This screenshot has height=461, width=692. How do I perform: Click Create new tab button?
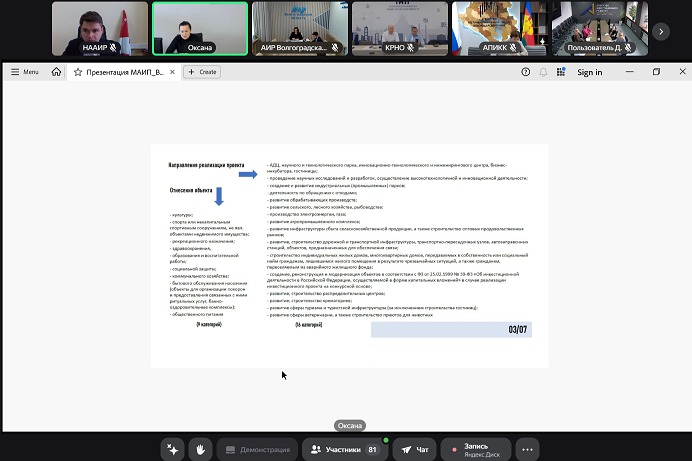(202, 72)
